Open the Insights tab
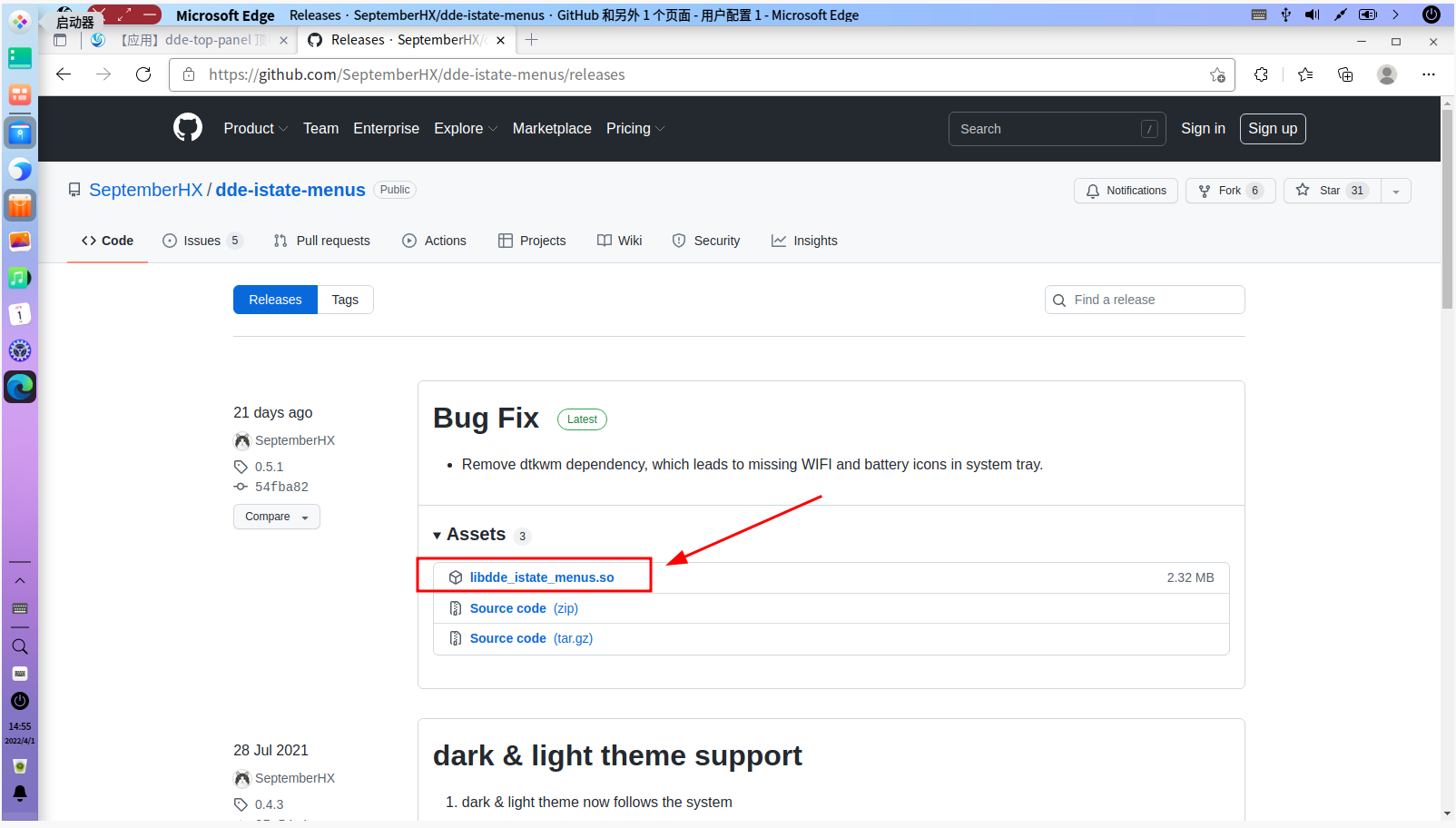The width and height of the screenshot is (1456, 828). coord(804,241)
